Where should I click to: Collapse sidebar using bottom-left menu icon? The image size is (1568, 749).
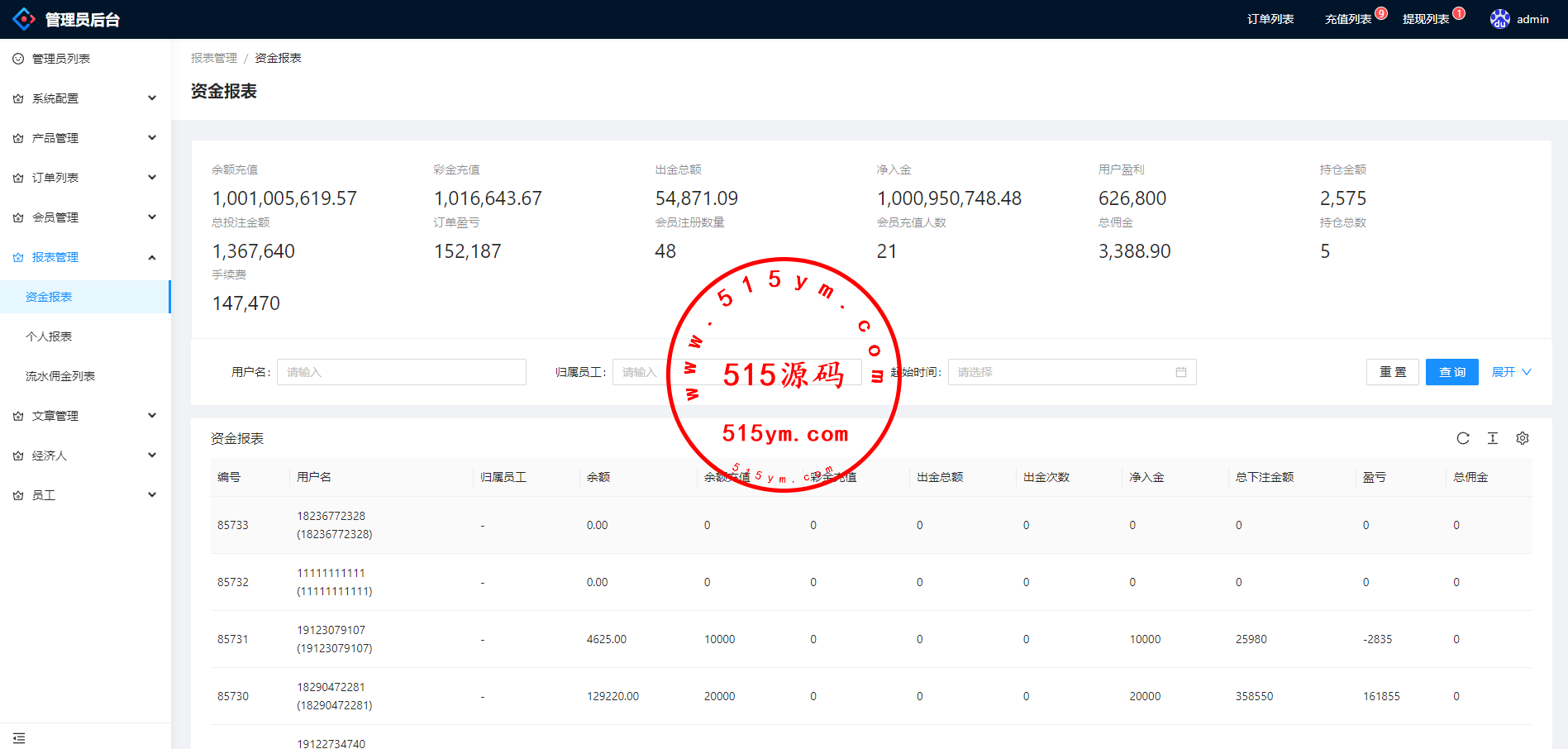click(19, 737)
